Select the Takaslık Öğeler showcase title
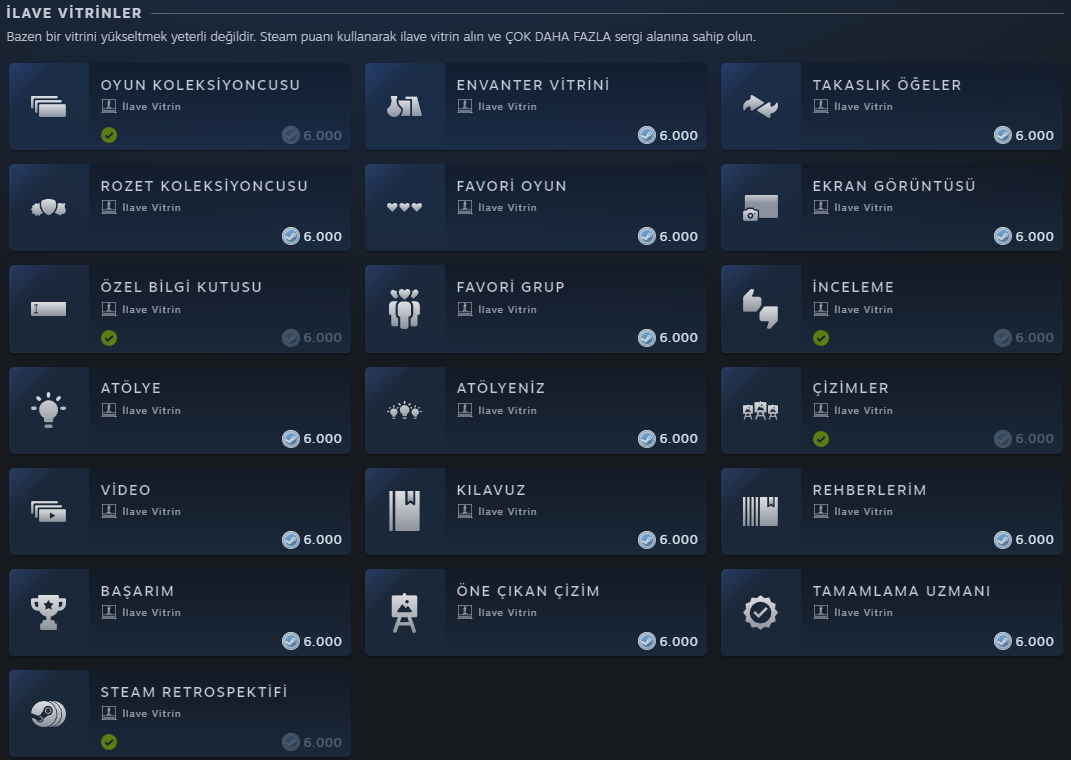 pyautogui.click(x=887, y=85)
